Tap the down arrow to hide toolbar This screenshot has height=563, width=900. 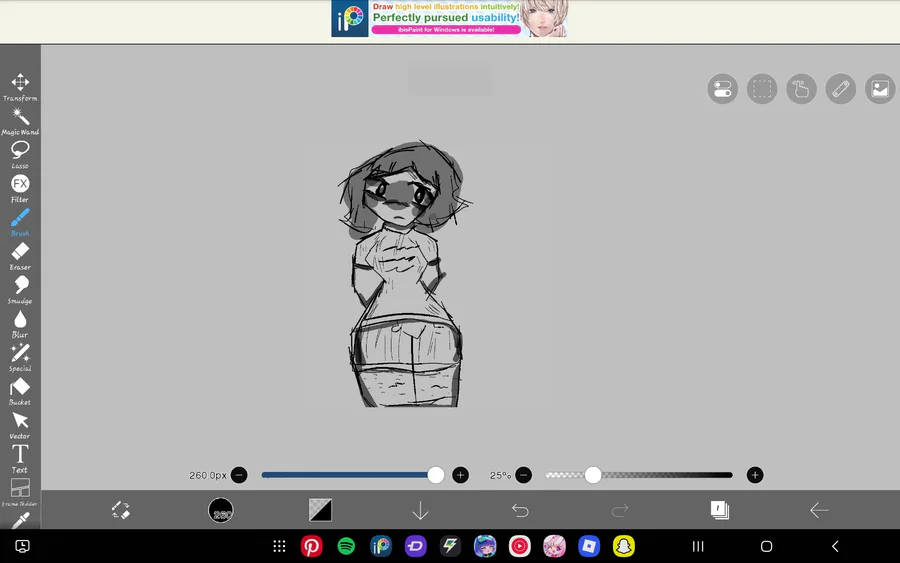pyautogui.click(x=420, y=510)
